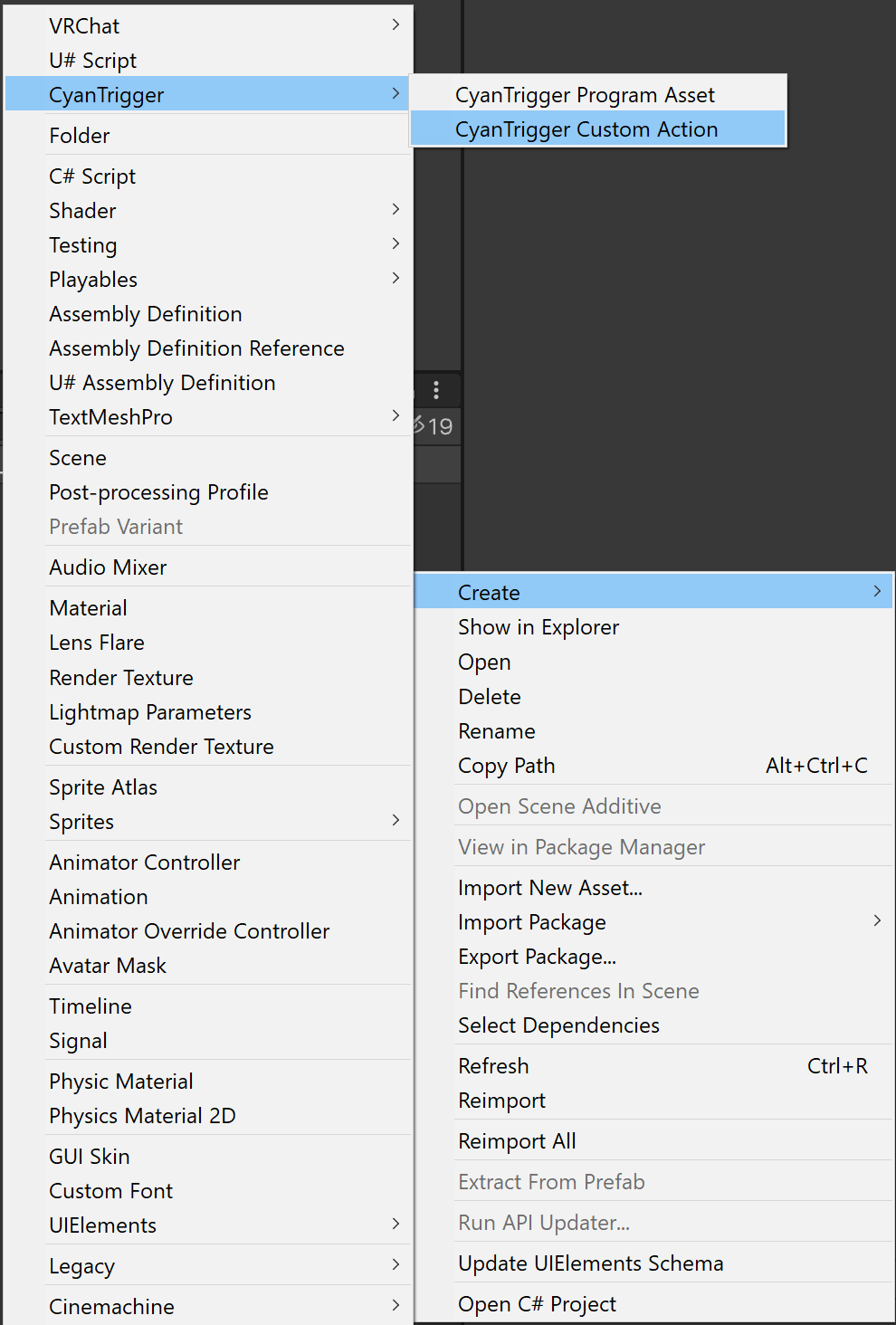Expand the VRChat submenu arrow
This screenshot has height=1325, width=896.
(396, 24)
